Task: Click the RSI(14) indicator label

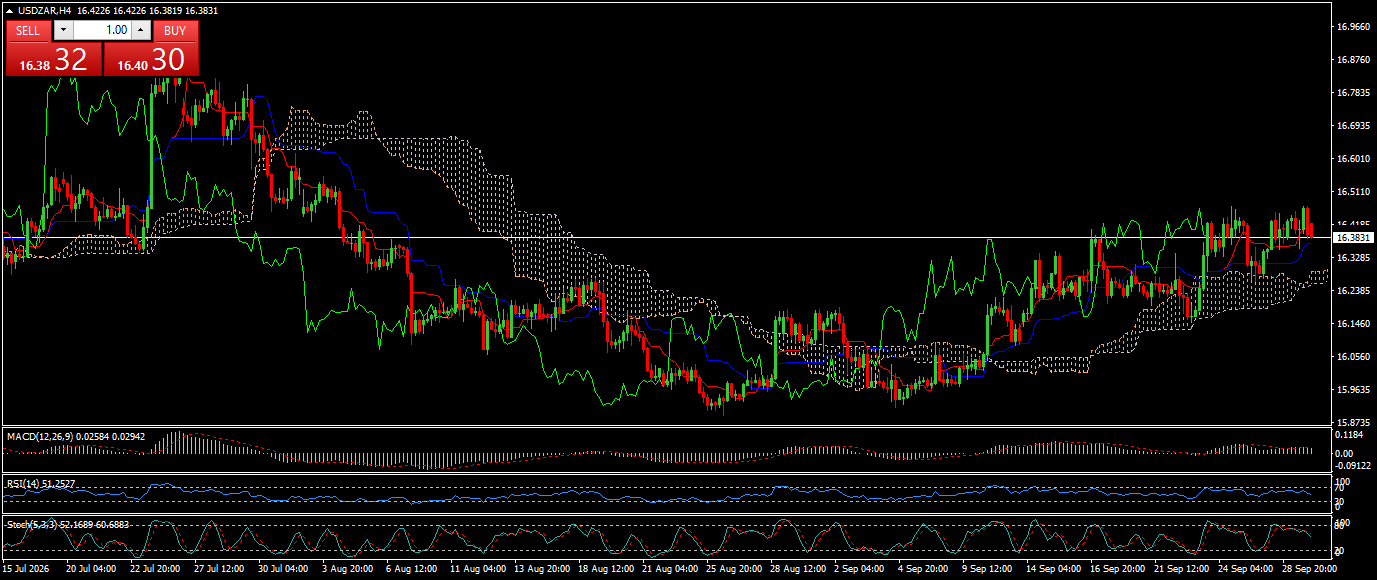Action: point(23,484)
